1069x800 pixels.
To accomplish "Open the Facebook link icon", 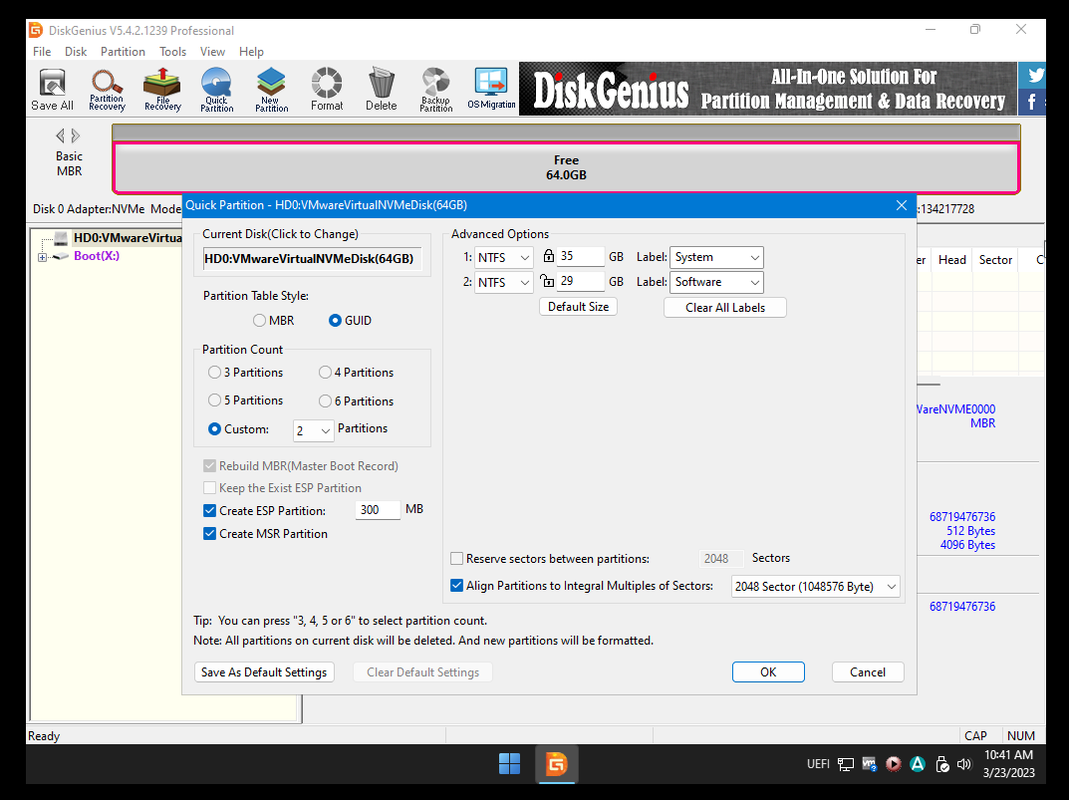I will point(1032,102).
